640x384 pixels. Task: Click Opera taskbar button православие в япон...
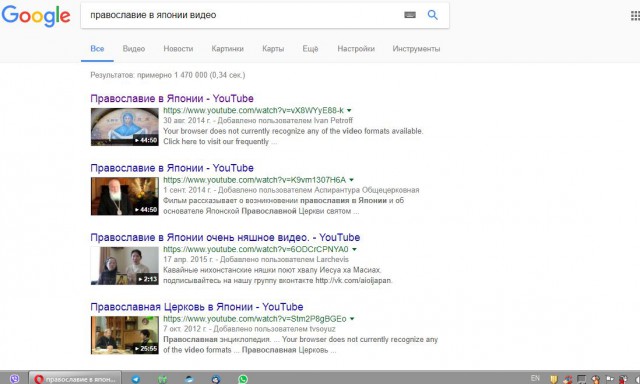click(75, 379)
